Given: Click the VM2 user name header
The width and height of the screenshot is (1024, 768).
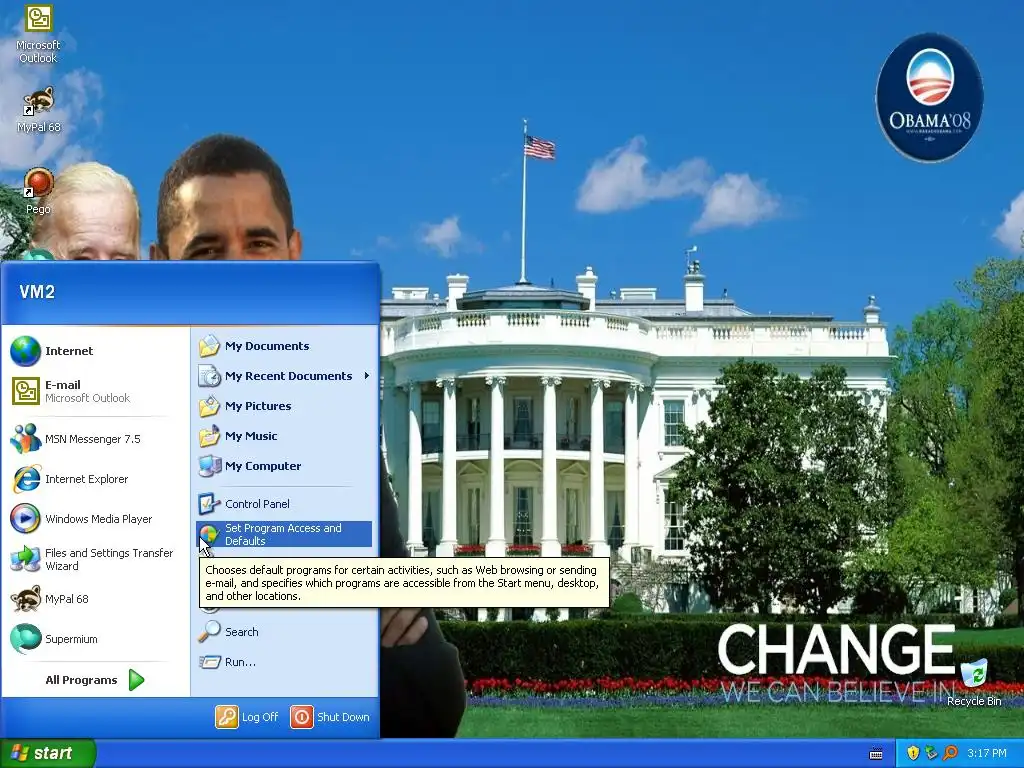Looking at the screenshot, I should coord(37,292).
